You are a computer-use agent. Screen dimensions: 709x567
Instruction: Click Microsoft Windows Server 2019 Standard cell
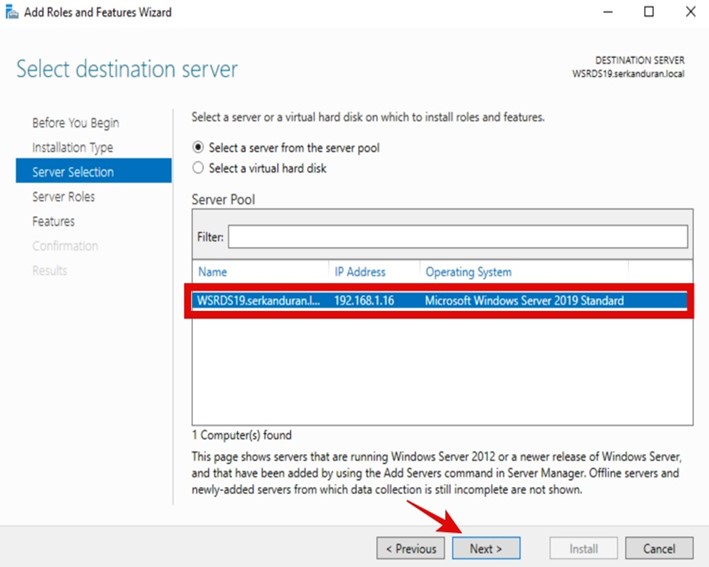click(524, 301)
